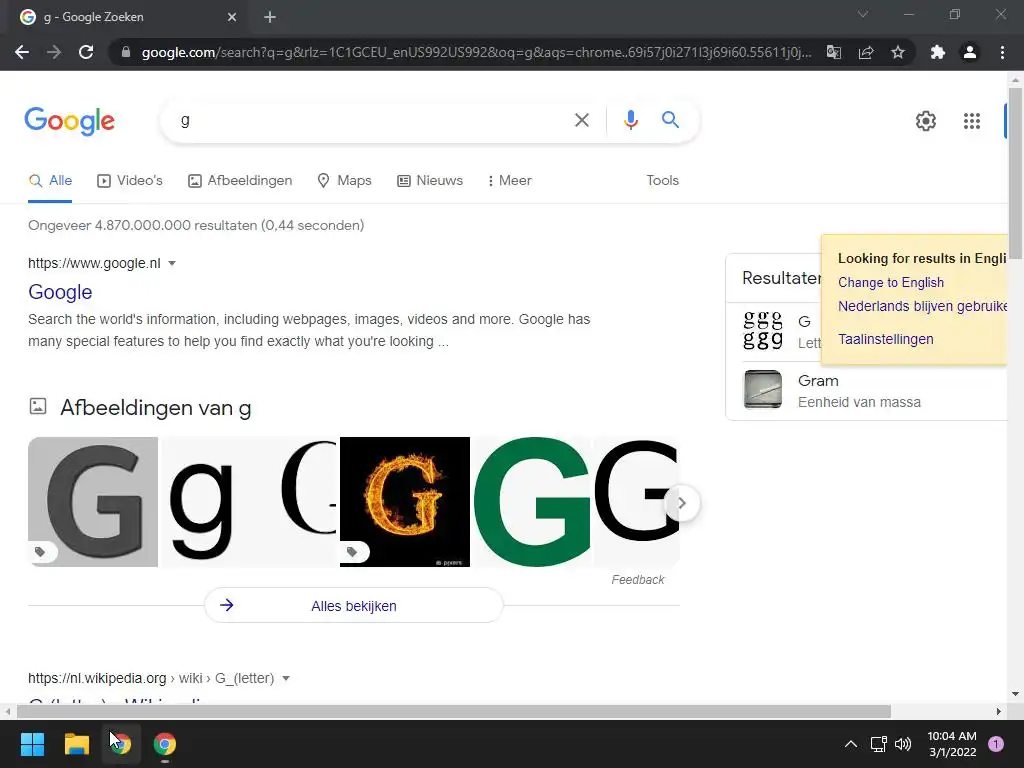Image resolution: width=1024 pixels, height=768 pixels.
Task: Open File Explorer from taskbar
Action: pos(76,744)
